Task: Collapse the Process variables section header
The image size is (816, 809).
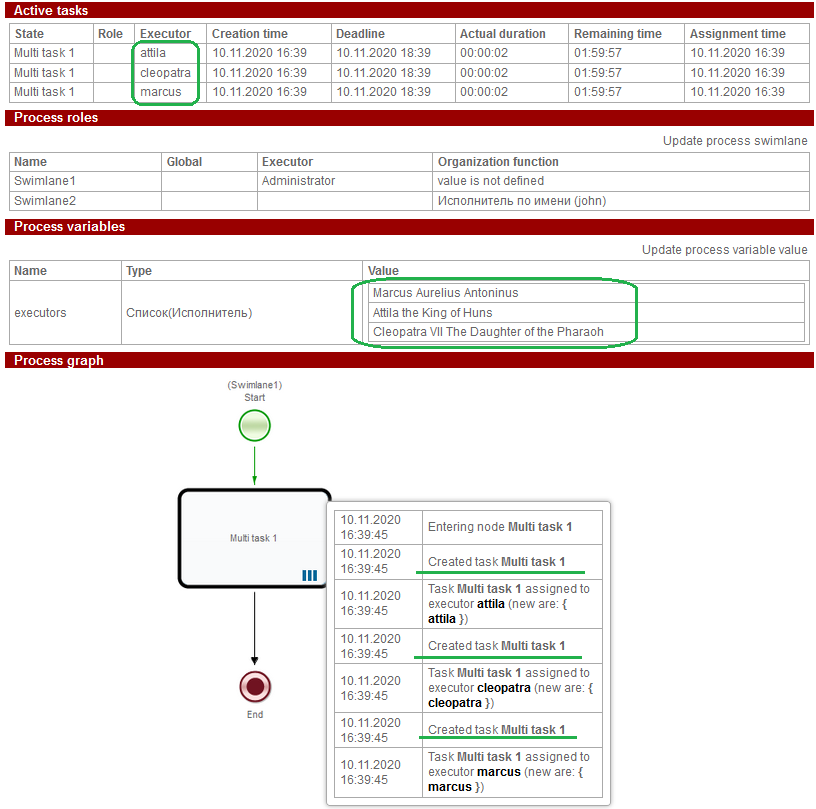Action: click(x=69, y=227)
